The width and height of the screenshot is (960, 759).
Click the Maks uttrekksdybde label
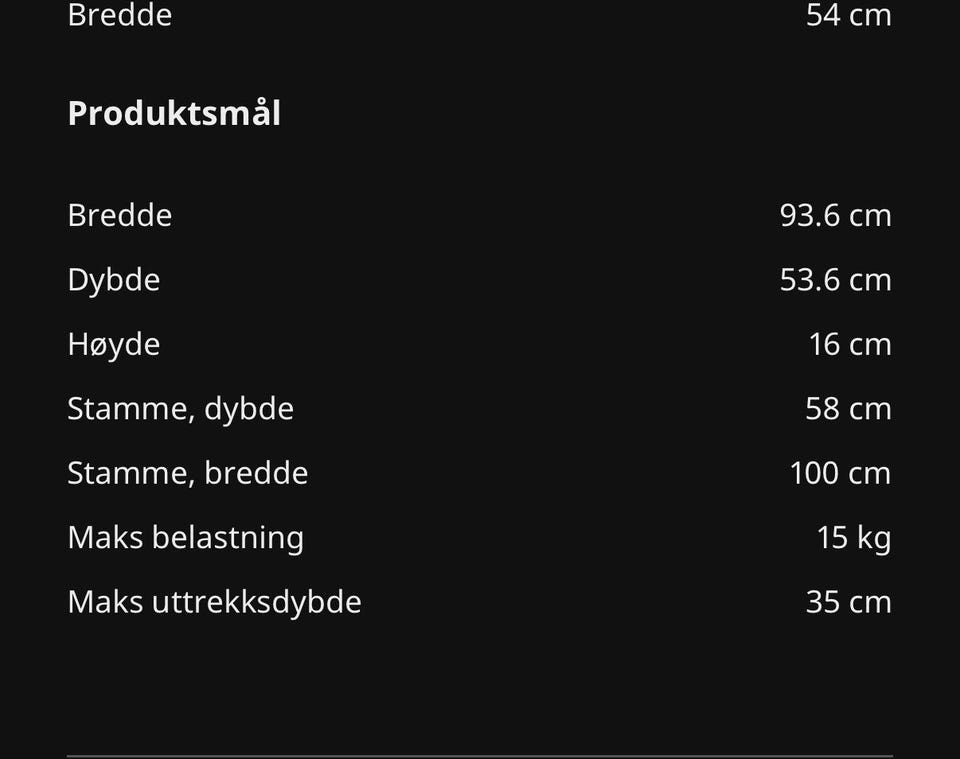[x=214, y=602]
